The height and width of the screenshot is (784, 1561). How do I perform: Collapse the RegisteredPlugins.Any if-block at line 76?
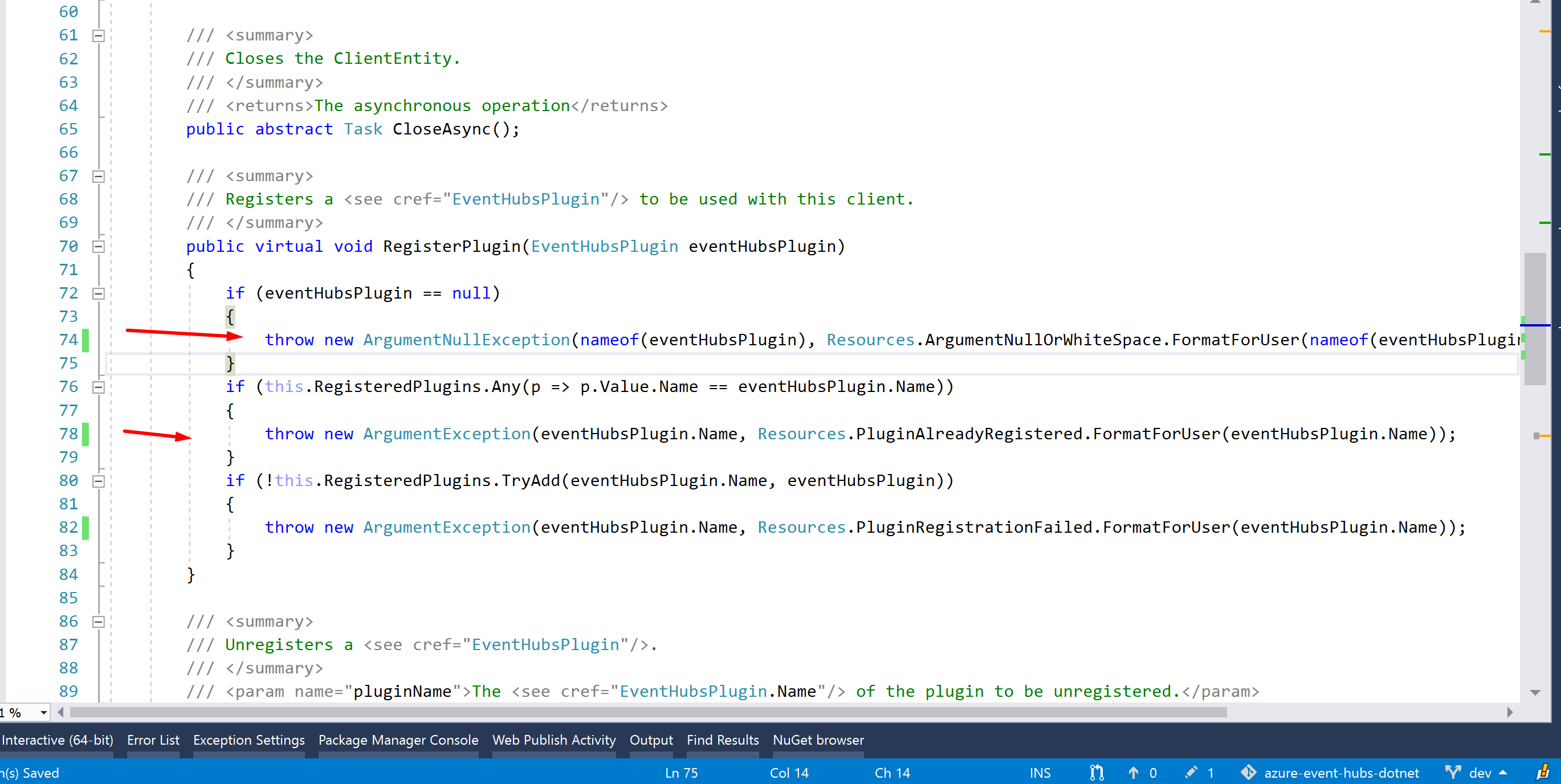[98, 387]
